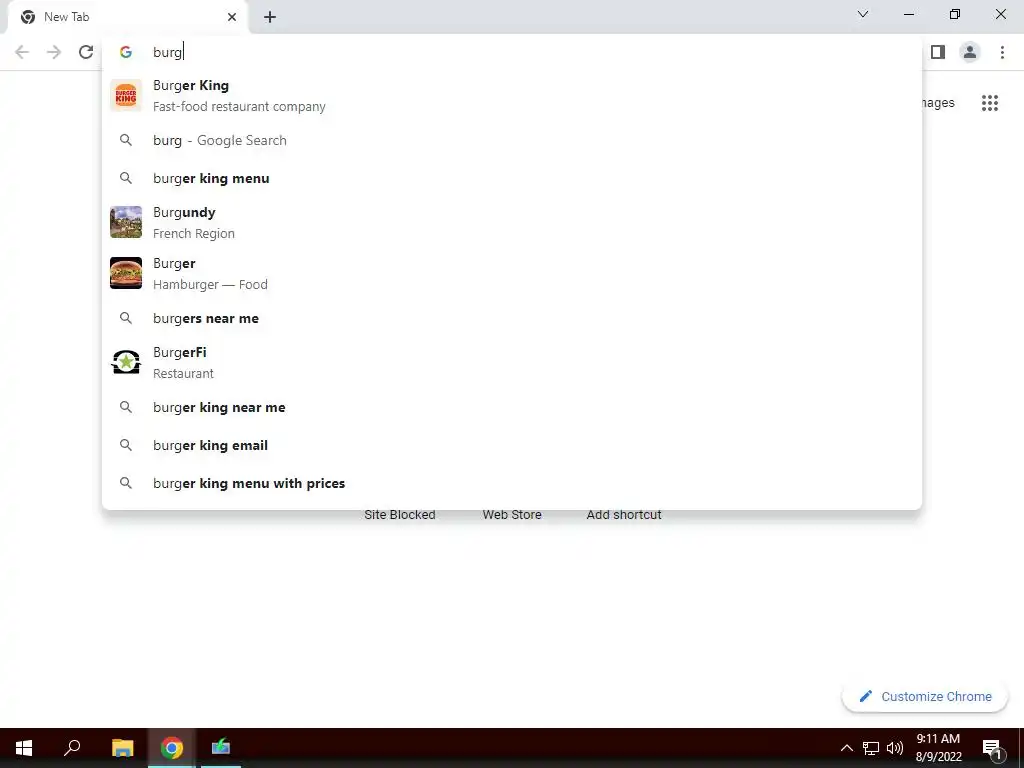Click magnifier icon beside 'burgers near me'

click(x=126, y=318)
